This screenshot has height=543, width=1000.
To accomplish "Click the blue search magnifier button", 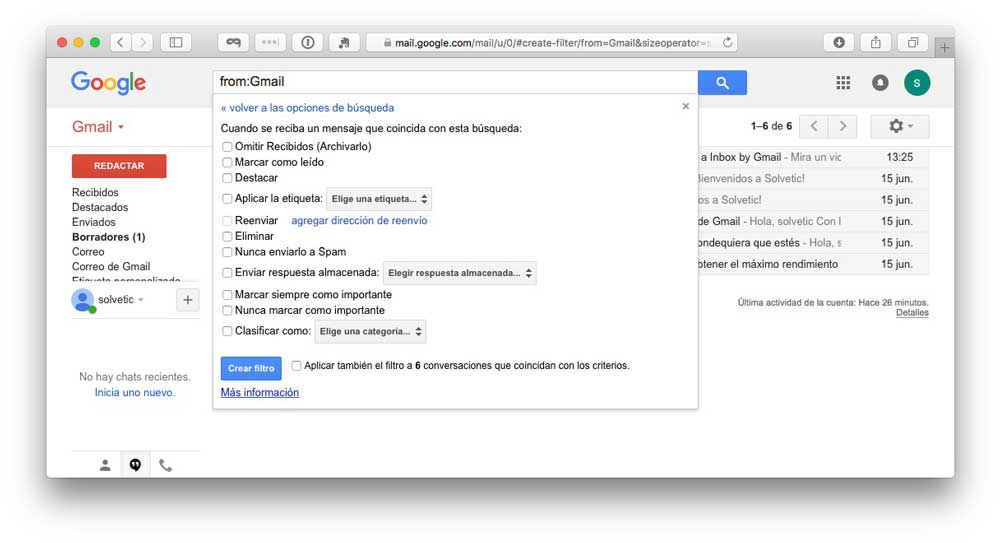I will click(x=722, y=83).
